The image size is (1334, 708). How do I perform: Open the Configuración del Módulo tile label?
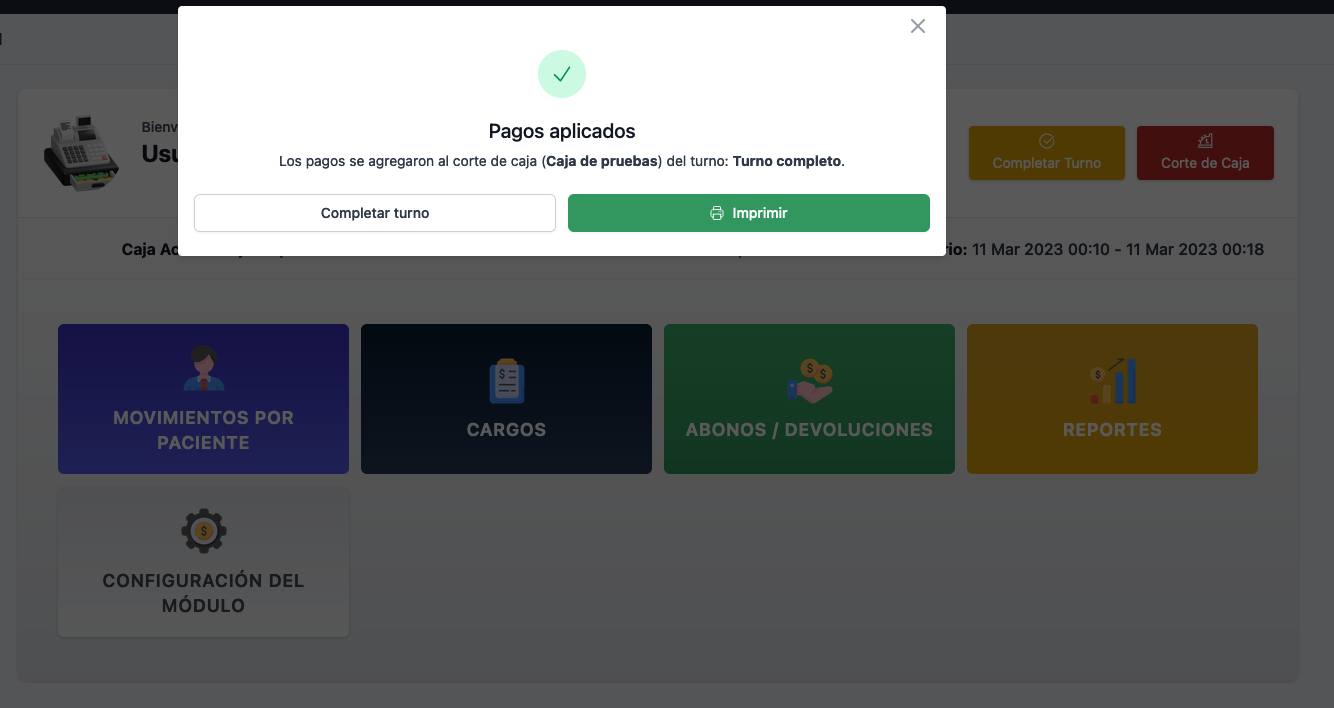coord(203,593)
